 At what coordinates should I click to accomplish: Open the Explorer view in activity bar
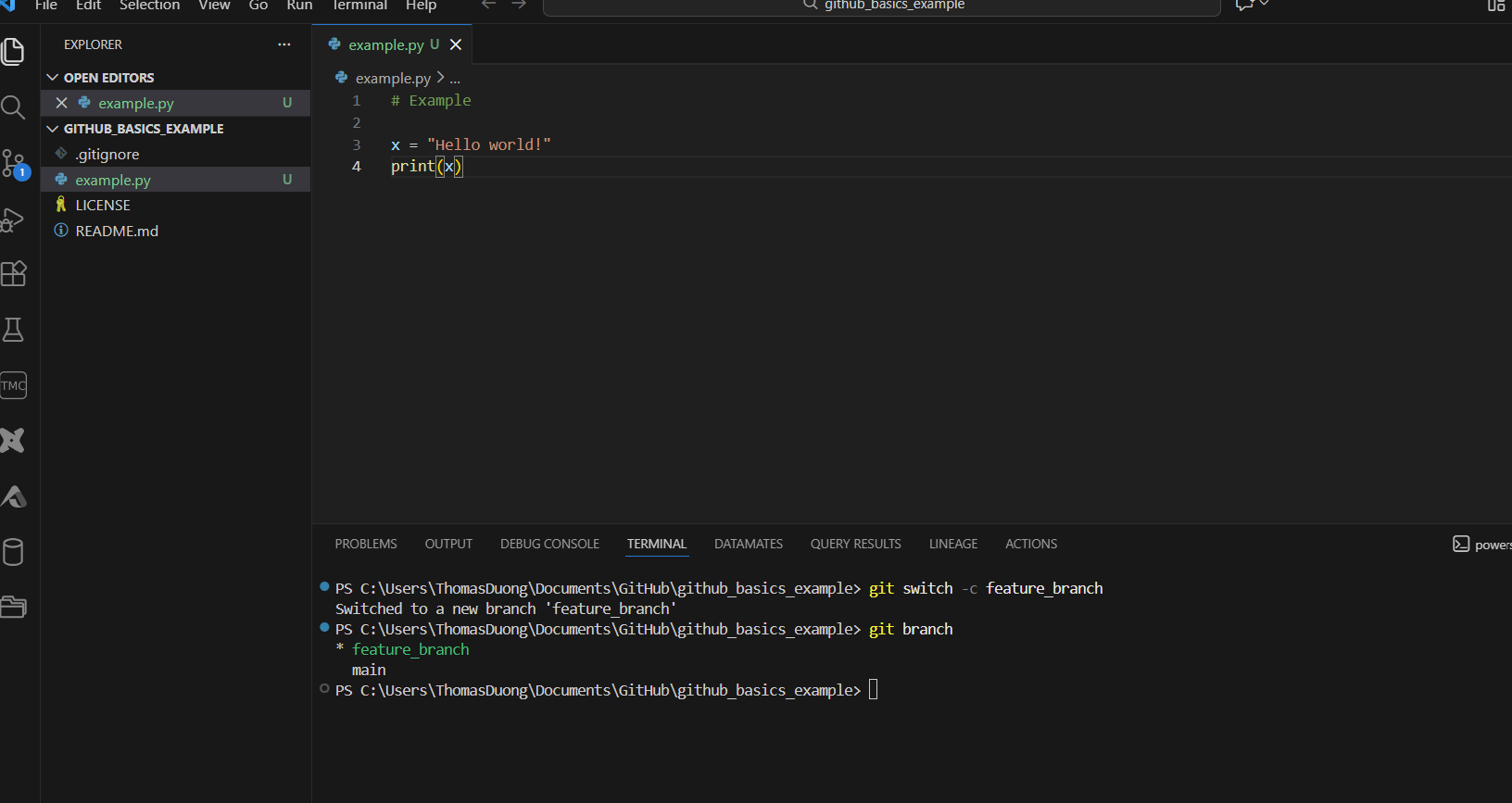tap(13, 52)
